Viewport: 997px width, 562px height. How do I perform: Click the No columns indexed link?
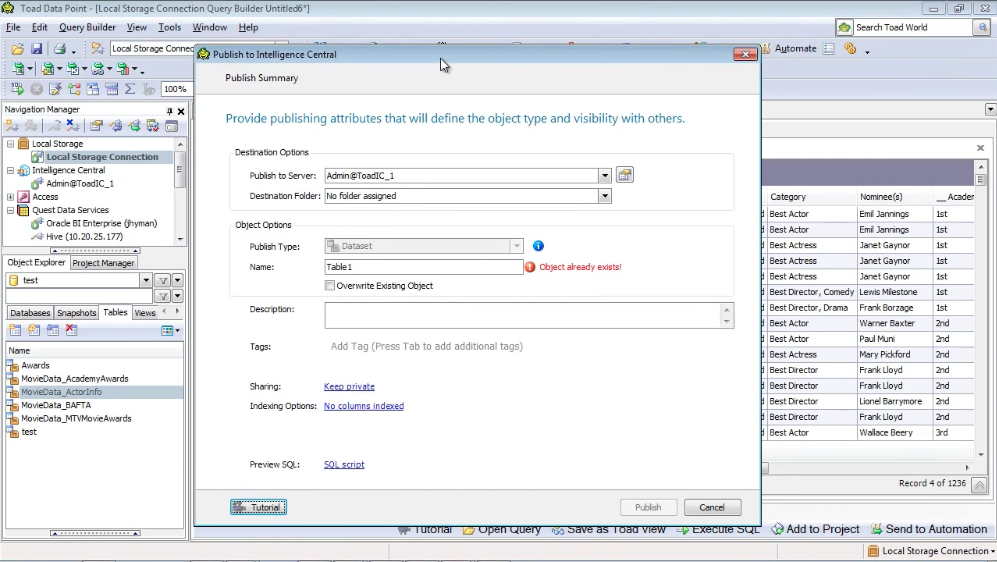tap(364, 406)
